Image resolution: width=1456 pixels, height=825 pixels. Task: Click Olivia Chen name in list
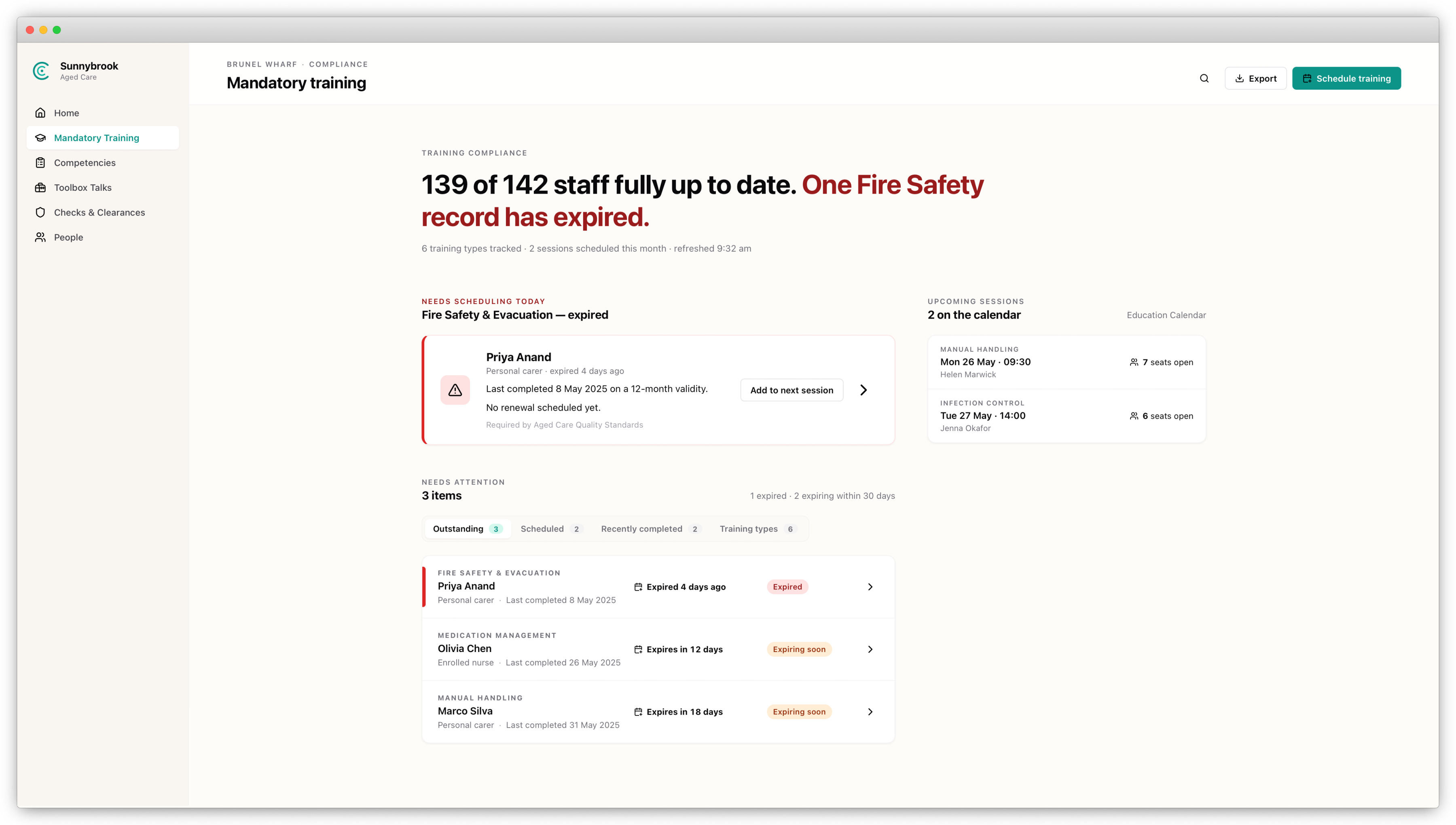click(464, 649)
